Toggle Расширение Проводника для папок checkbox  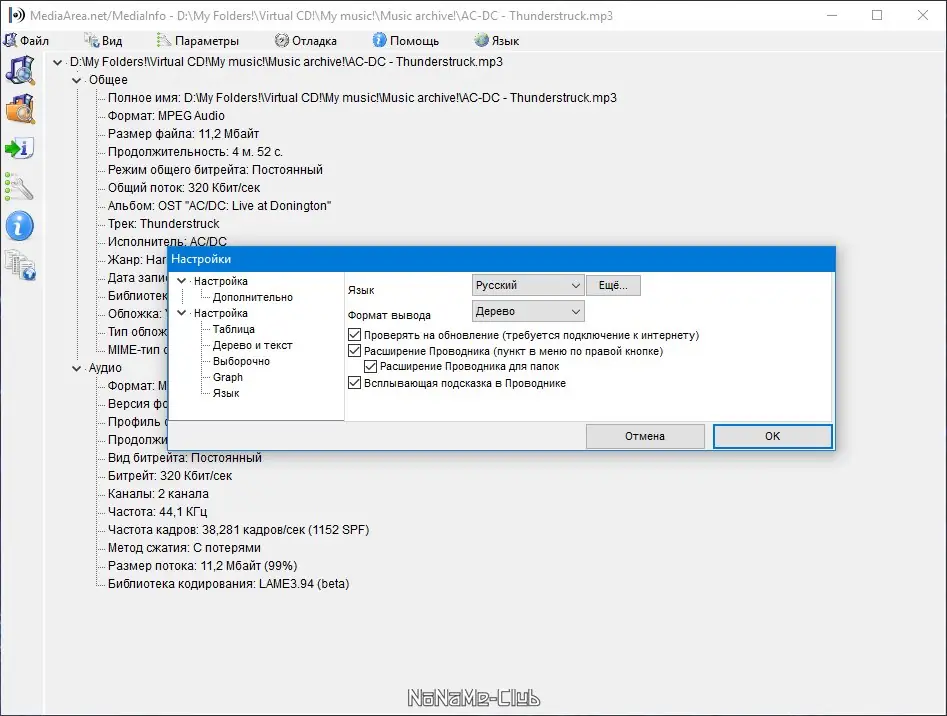tap(370, 366)
